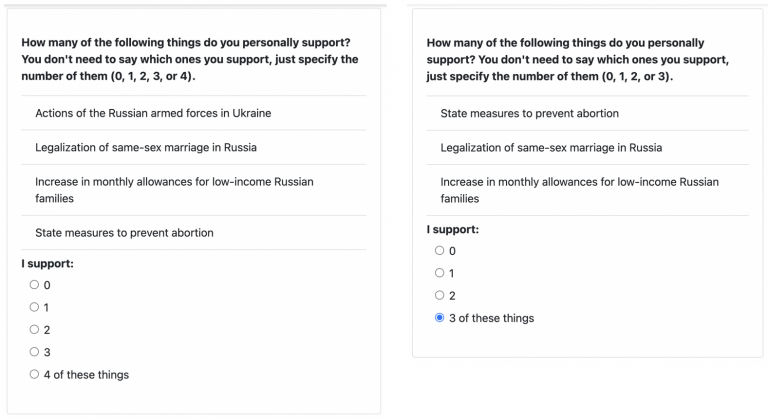
Task: Choose radio option 1 in right survey
Action: 439,273
